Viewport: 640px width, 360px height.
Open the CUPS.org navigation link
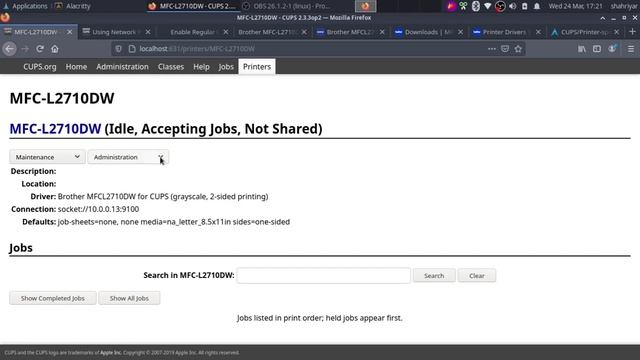[40, 67]
